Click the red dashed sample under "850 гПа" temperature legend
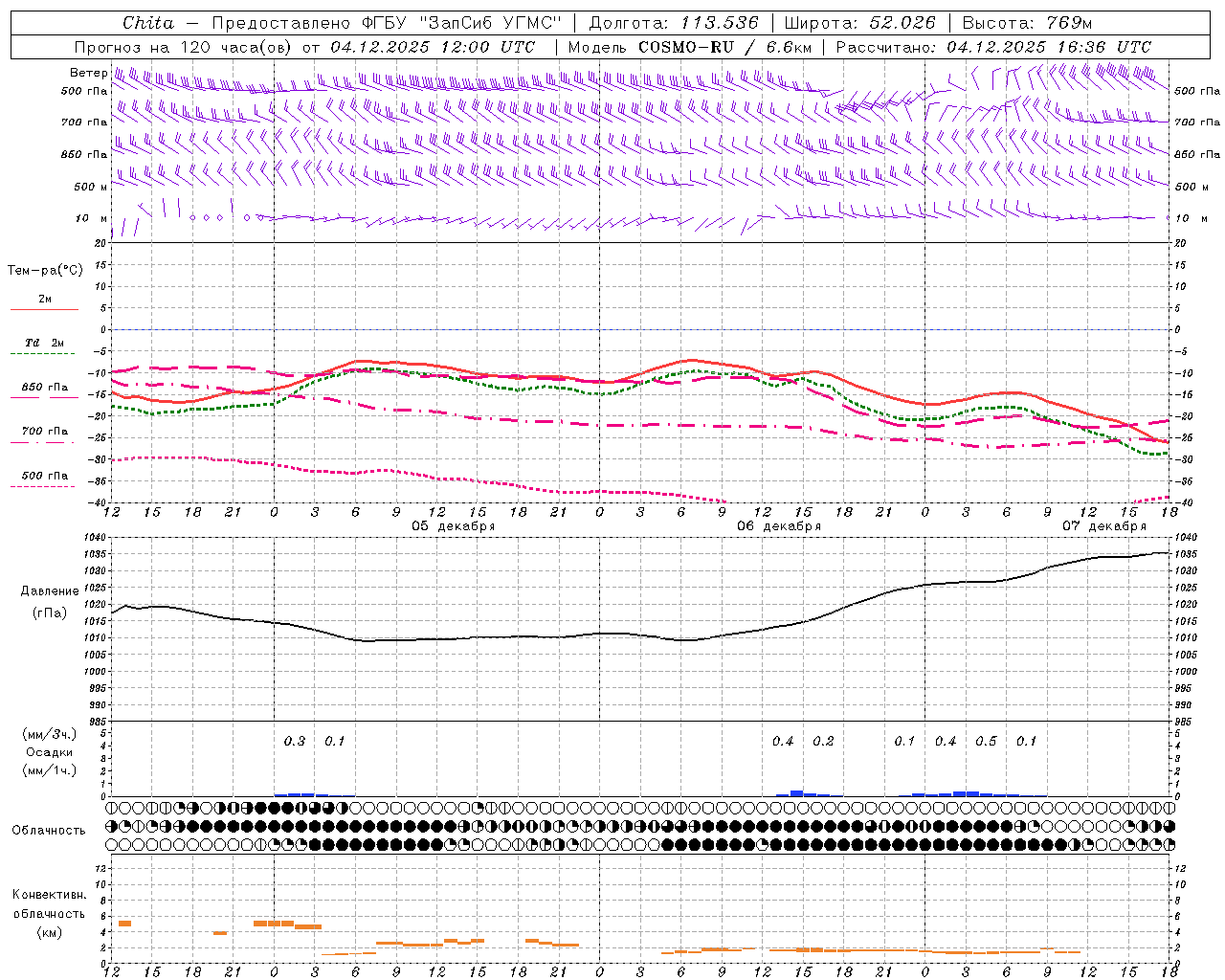The width and height of the screenshot is (1225, 980). pyautogui.click(x=44, y=398)
